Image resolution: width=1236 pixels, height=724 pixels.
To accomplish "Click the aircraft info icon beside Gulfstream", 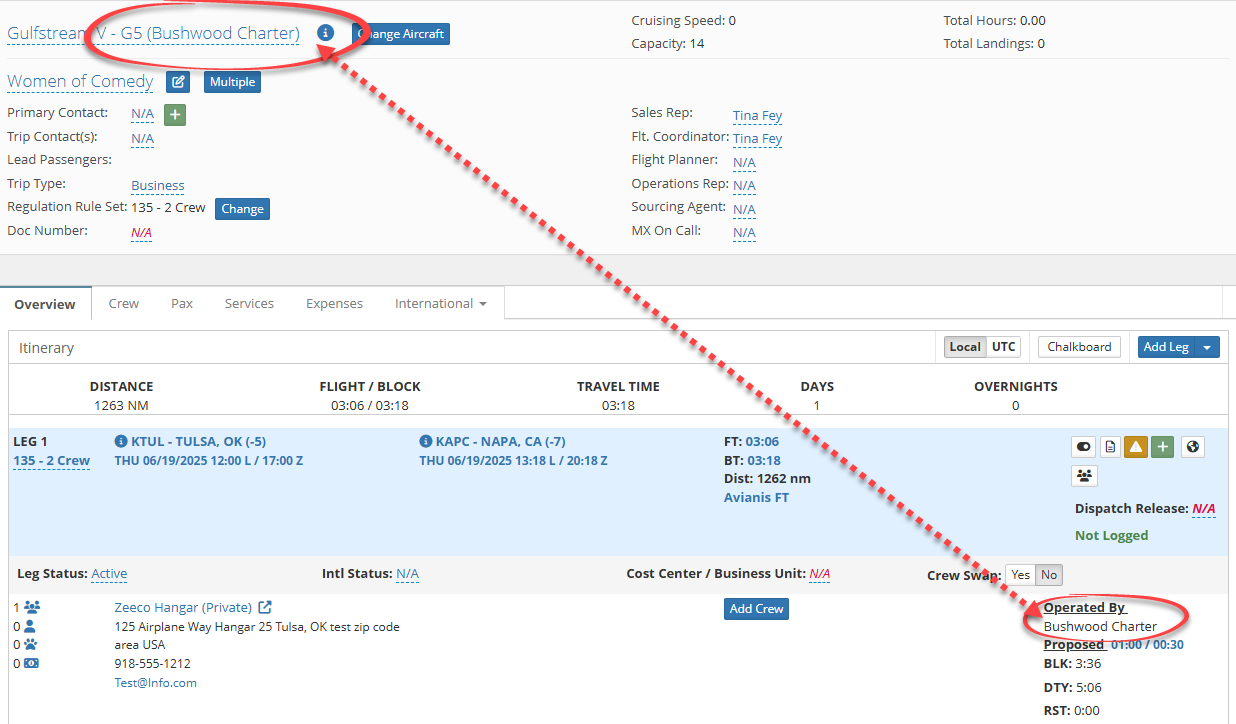I will point(325,33).
